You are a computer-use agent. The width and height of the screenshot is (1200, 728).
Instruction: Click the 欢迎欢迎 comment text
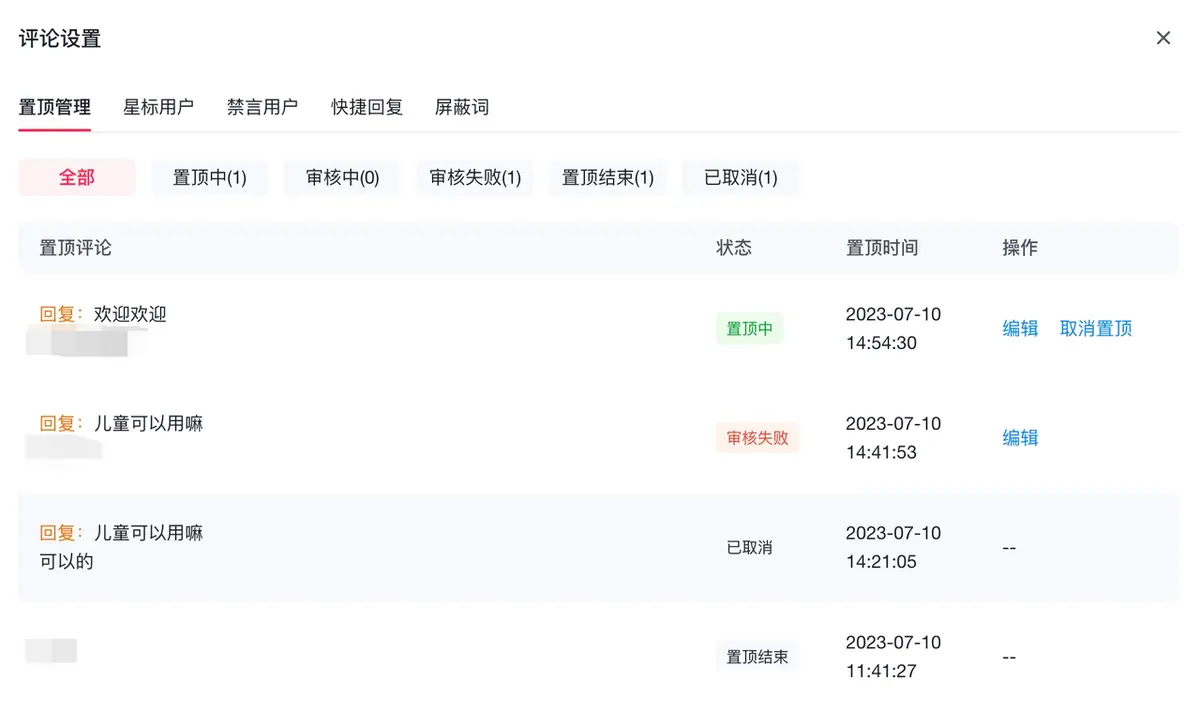[x=130, y=314]
